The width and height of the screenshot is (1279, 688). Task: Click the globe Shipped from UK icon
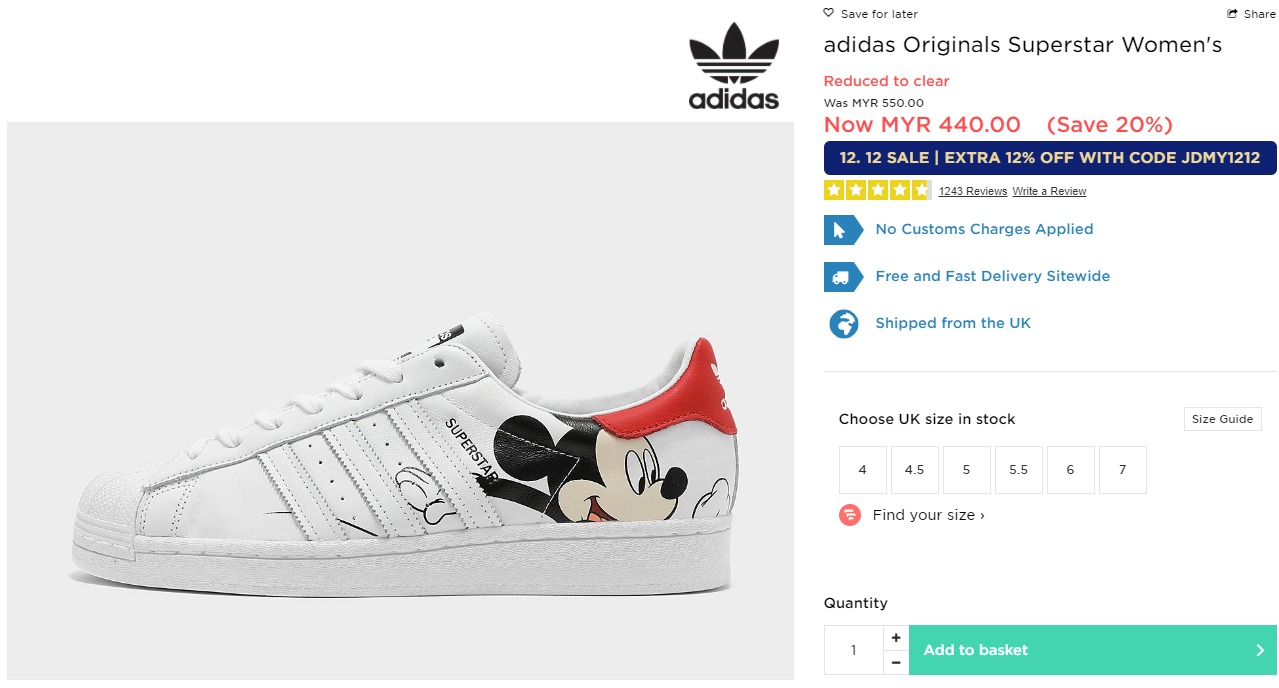[844, 324]
